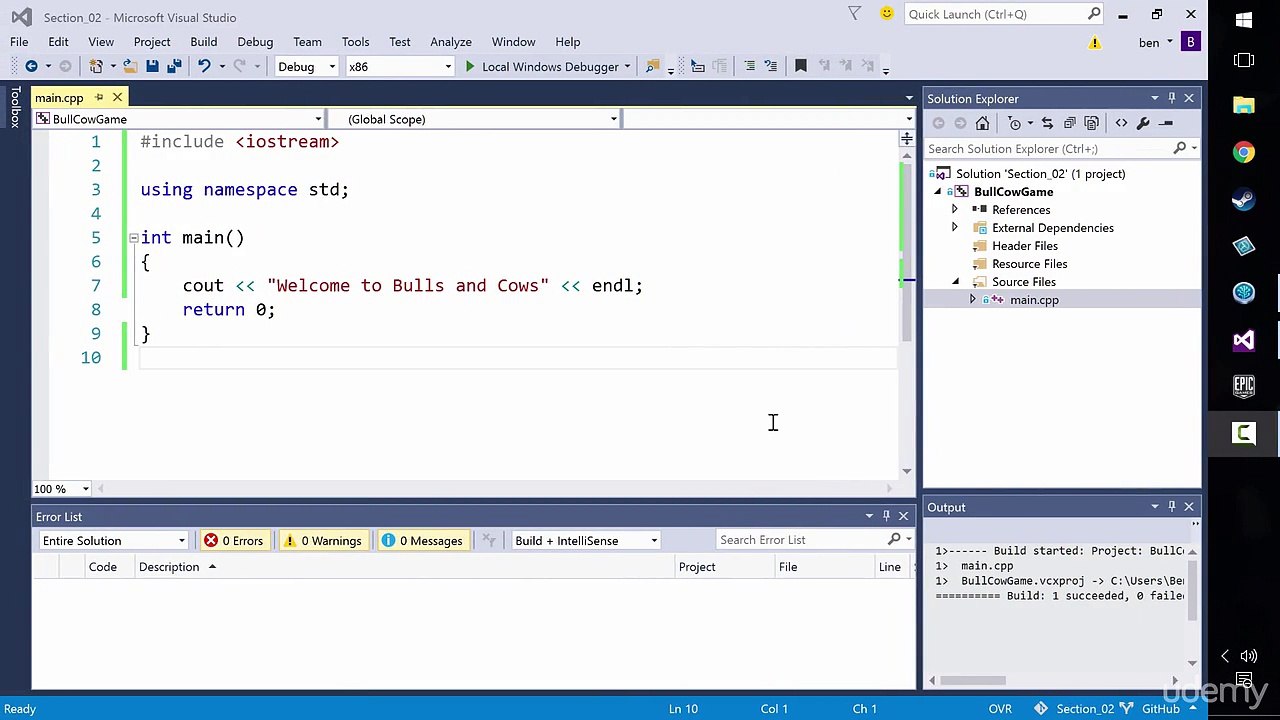Save main.cpp with the Save icon
The image size is (1280, 720).
click(x=152, y=66)
